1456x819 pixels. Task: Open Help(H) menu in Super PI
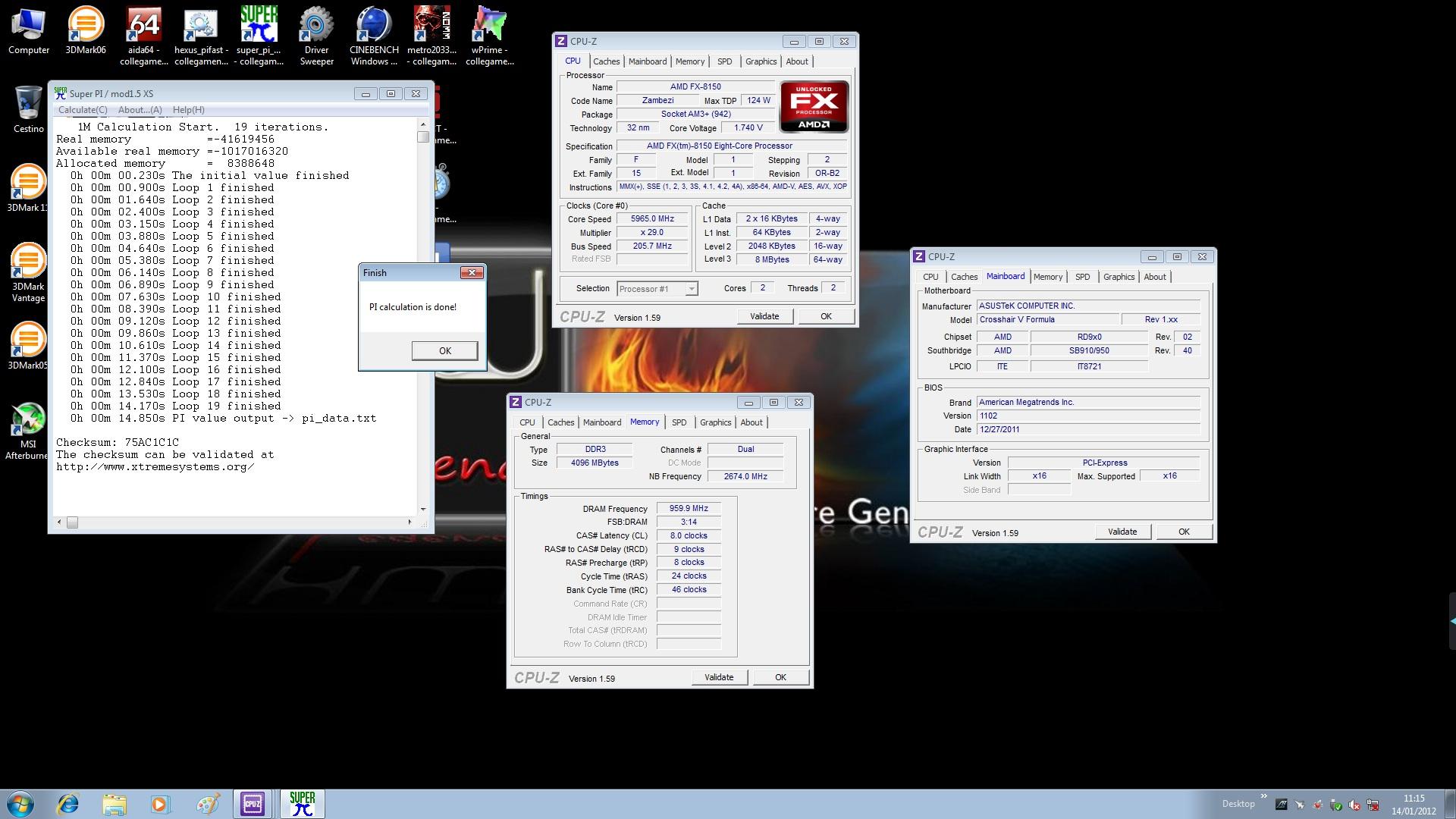click(189, 110)
